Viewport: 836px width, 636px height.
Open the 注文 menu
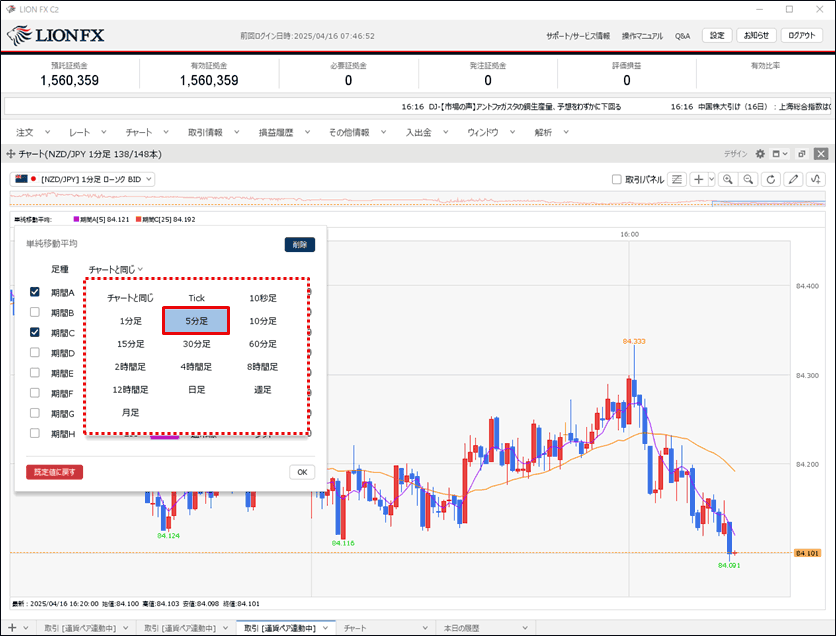coord(33,132)
